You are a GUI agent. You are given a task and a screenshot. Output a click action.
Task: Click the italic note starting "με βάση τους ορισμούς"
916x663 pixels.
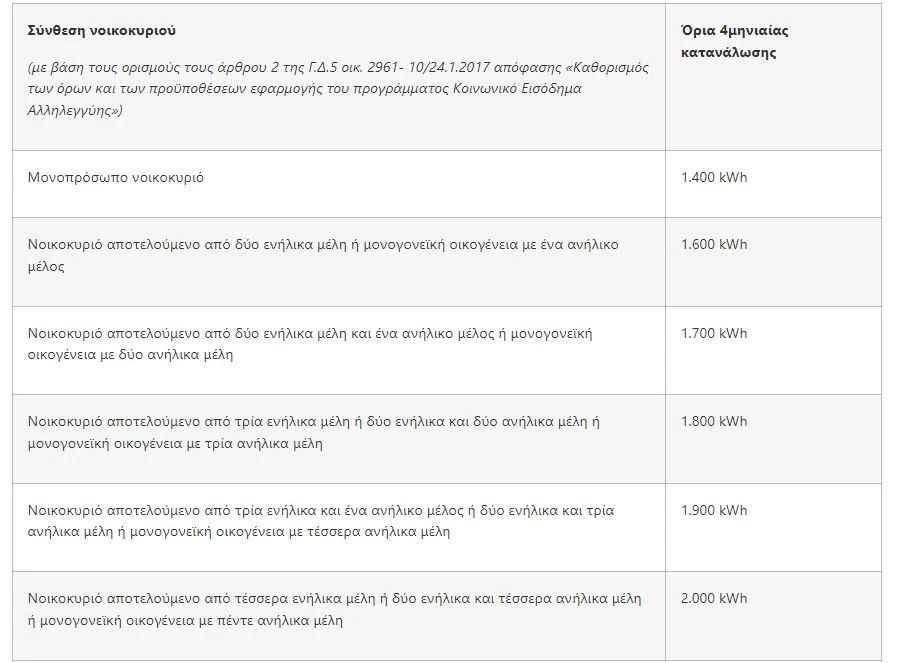[329, 88]
